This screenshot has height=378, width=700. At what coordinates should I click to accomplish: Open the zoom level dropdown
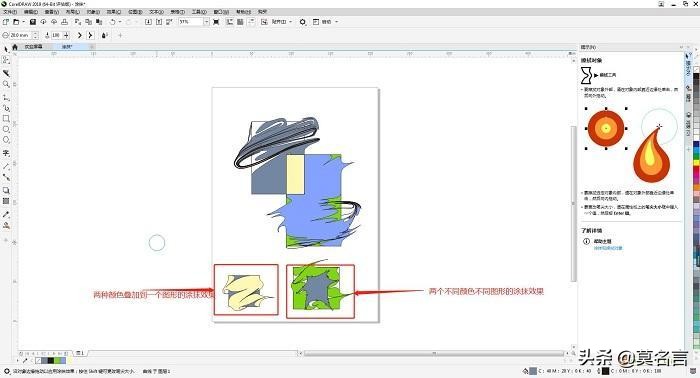pos(207,21)
